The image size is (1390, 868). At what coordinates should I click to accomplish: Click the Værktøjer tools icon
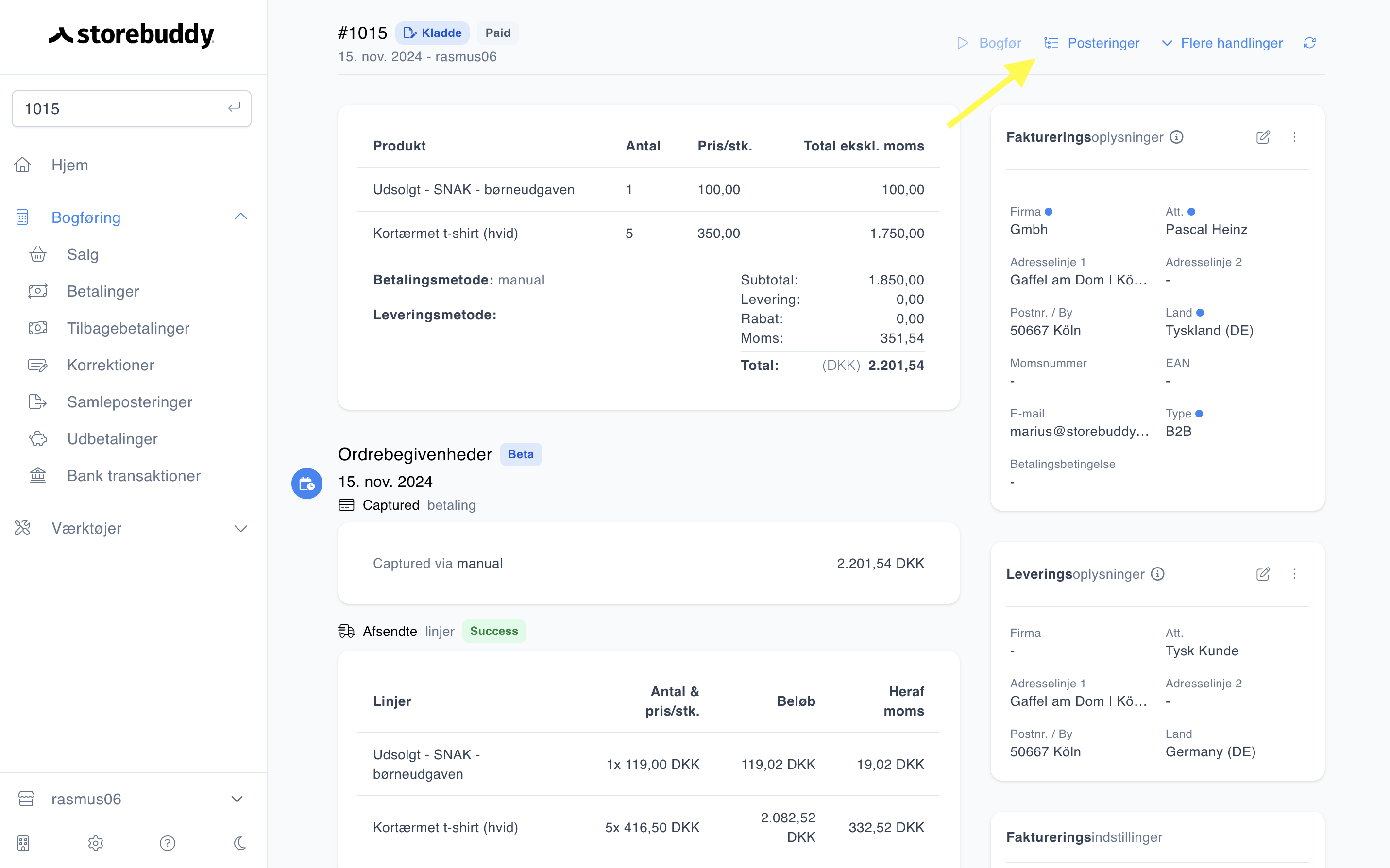[x=22, y=528]
